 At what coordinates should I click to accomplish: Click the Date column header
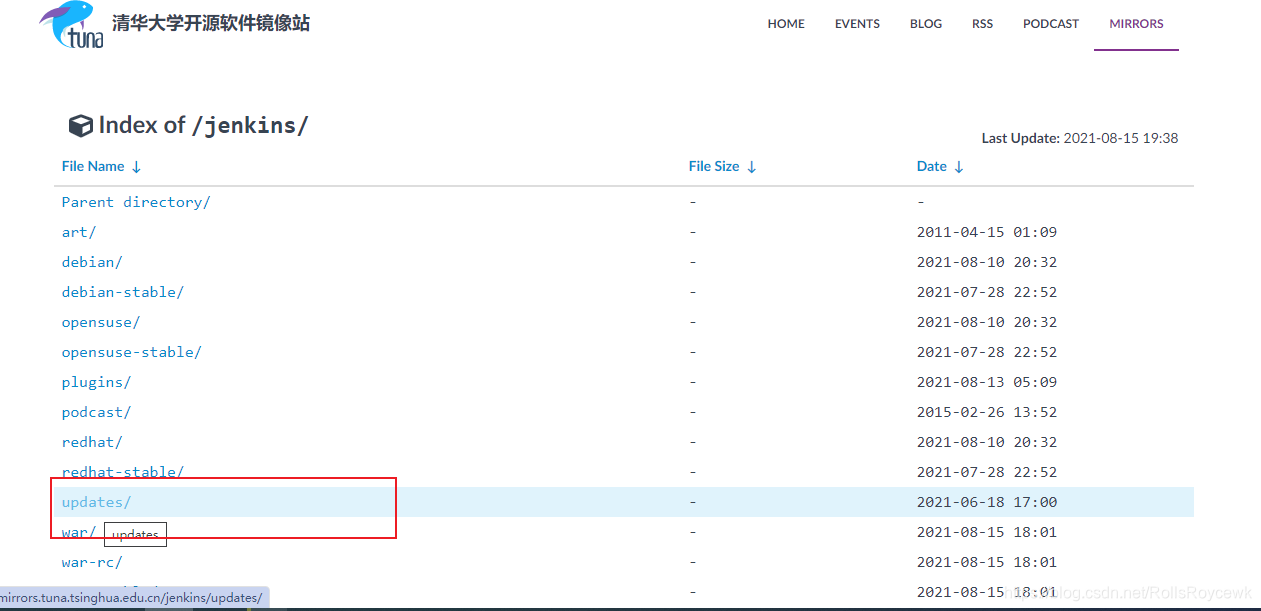(x=932, y=167)
